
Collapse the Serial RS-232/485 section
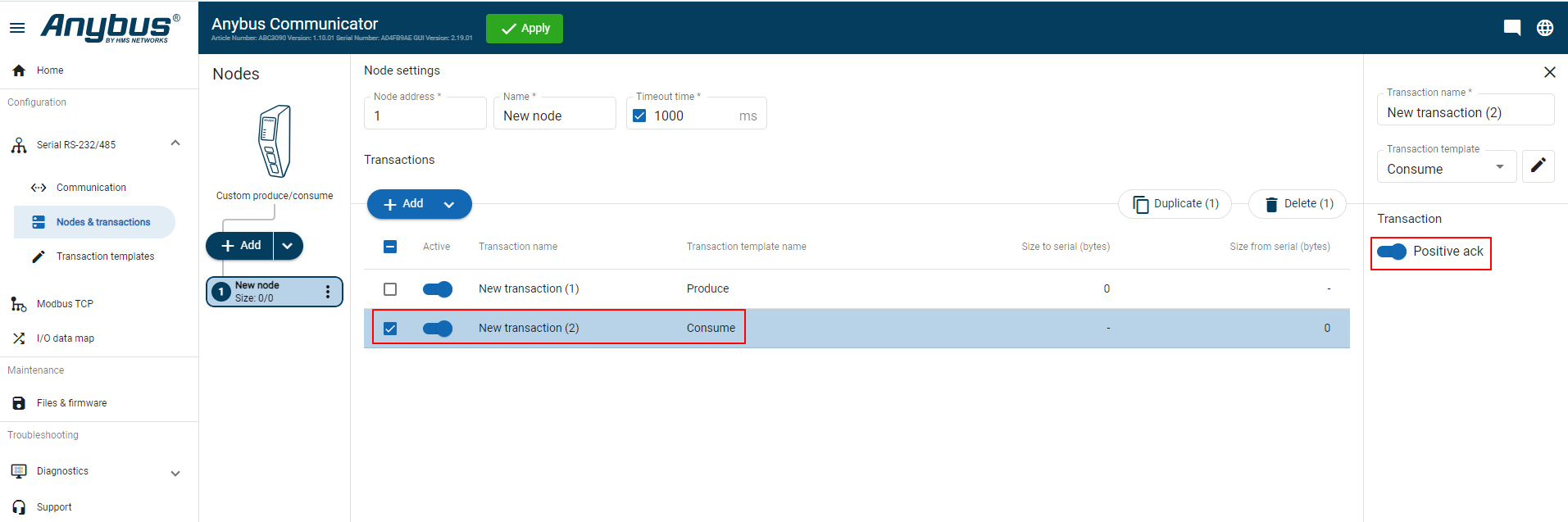175,143
